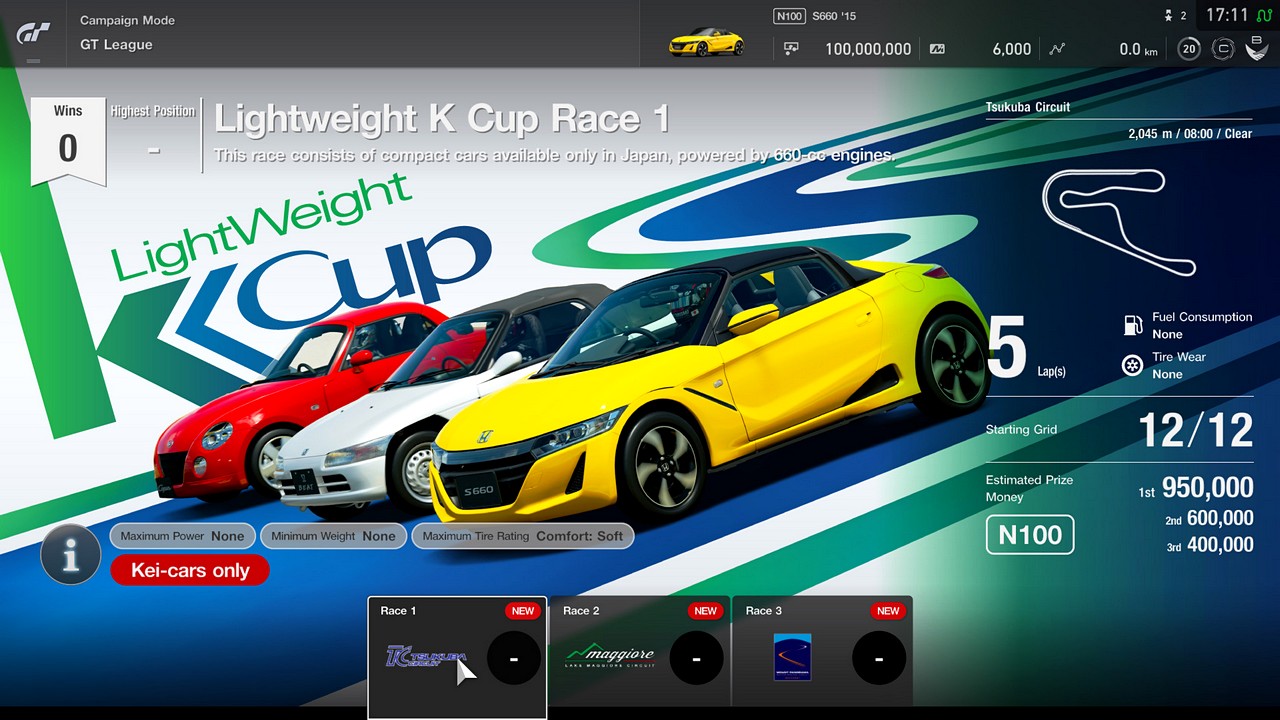Toggle the Comfort: Soft tire rating pill
This screenshot has width=1280, height=720.
coord(522,536)
